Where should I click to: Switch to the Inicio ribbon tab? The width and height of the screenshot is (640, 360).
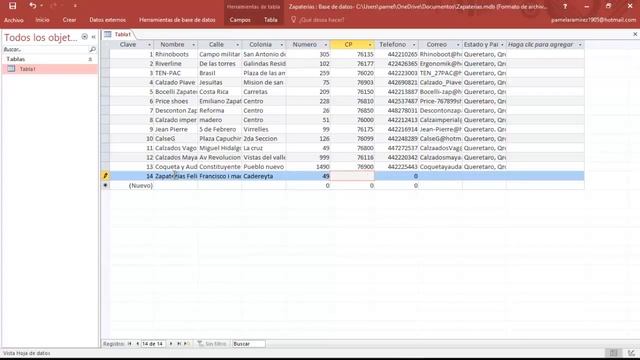pos(42,20)
